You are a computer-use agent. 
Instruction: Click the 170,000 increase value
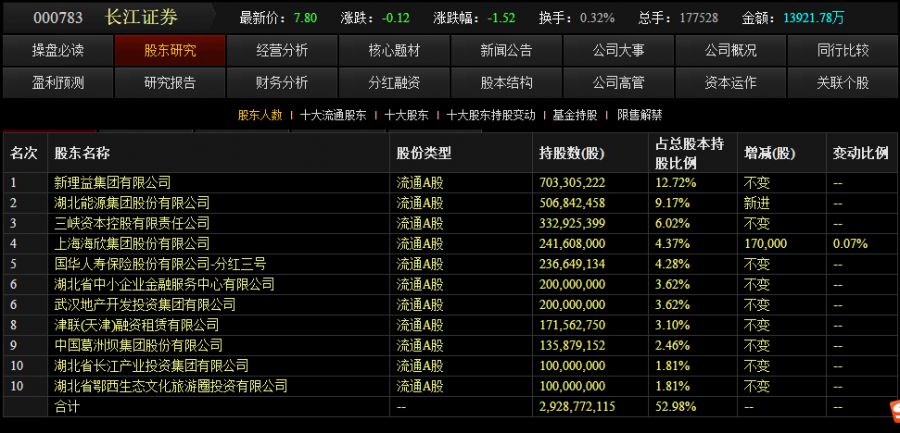(x=766, y=243)
